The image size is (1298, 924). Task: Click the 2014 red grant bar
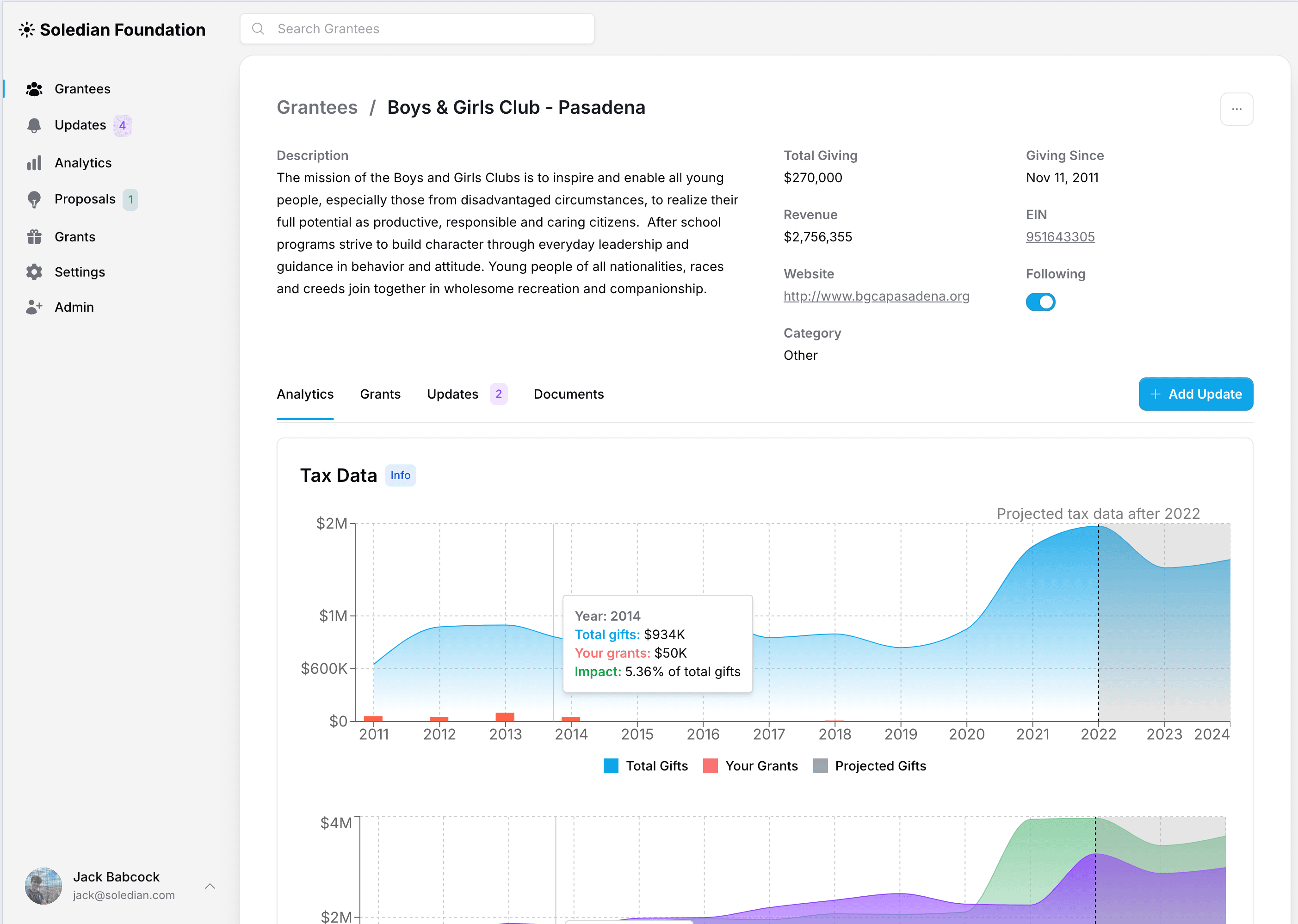571,719
